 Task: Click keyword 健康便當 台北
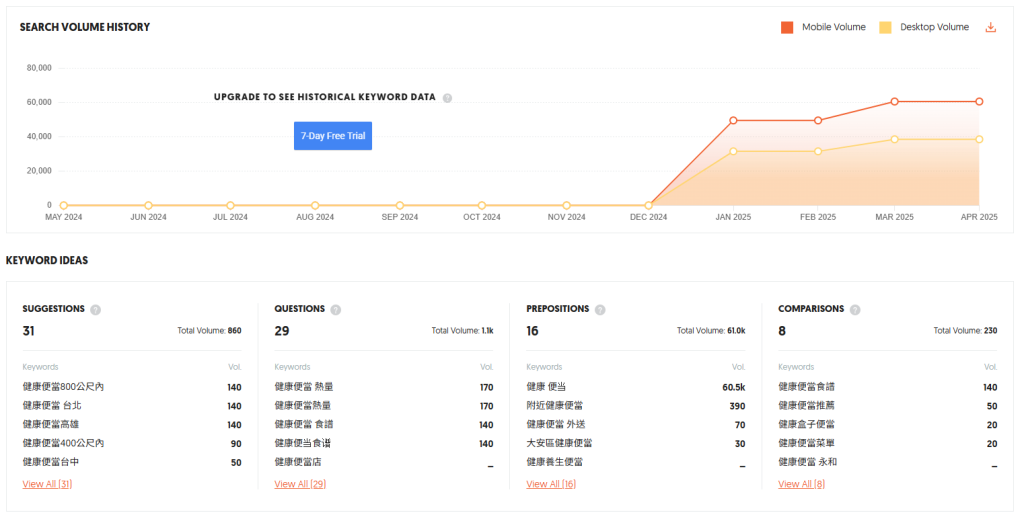pos(52,406)
